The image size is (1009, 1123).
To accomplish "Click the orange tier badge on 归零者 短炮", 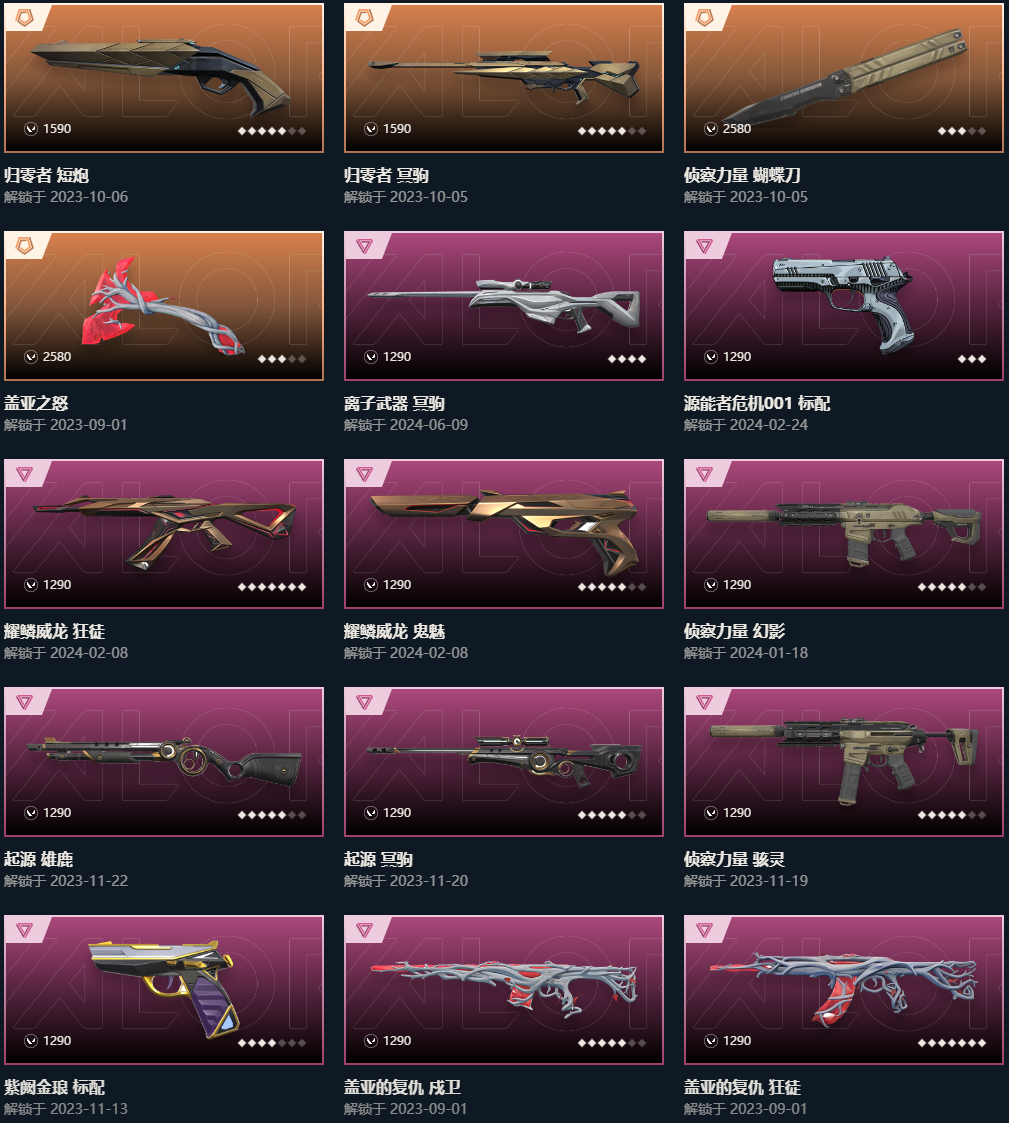I will (24, 18).
